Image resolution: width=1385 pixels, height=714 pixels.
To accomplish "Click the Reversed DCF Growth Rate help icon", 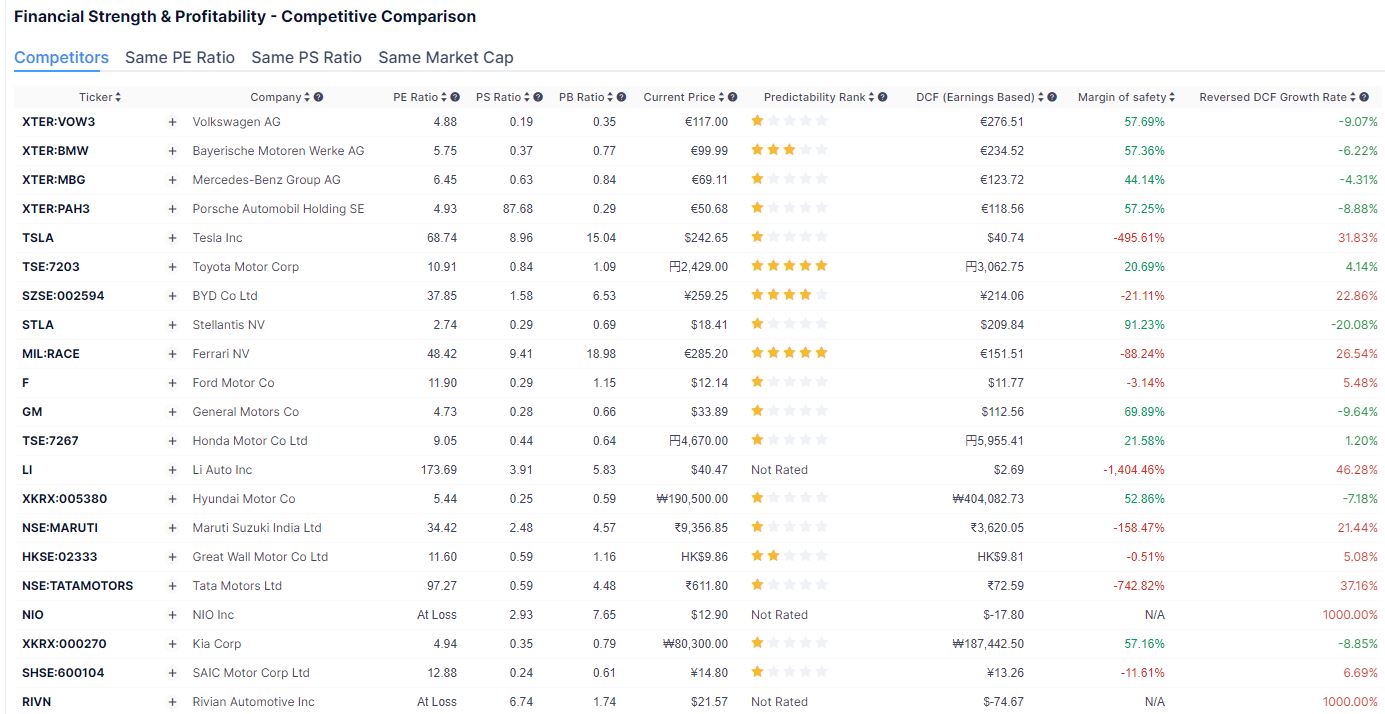I will pos(1364,98).
